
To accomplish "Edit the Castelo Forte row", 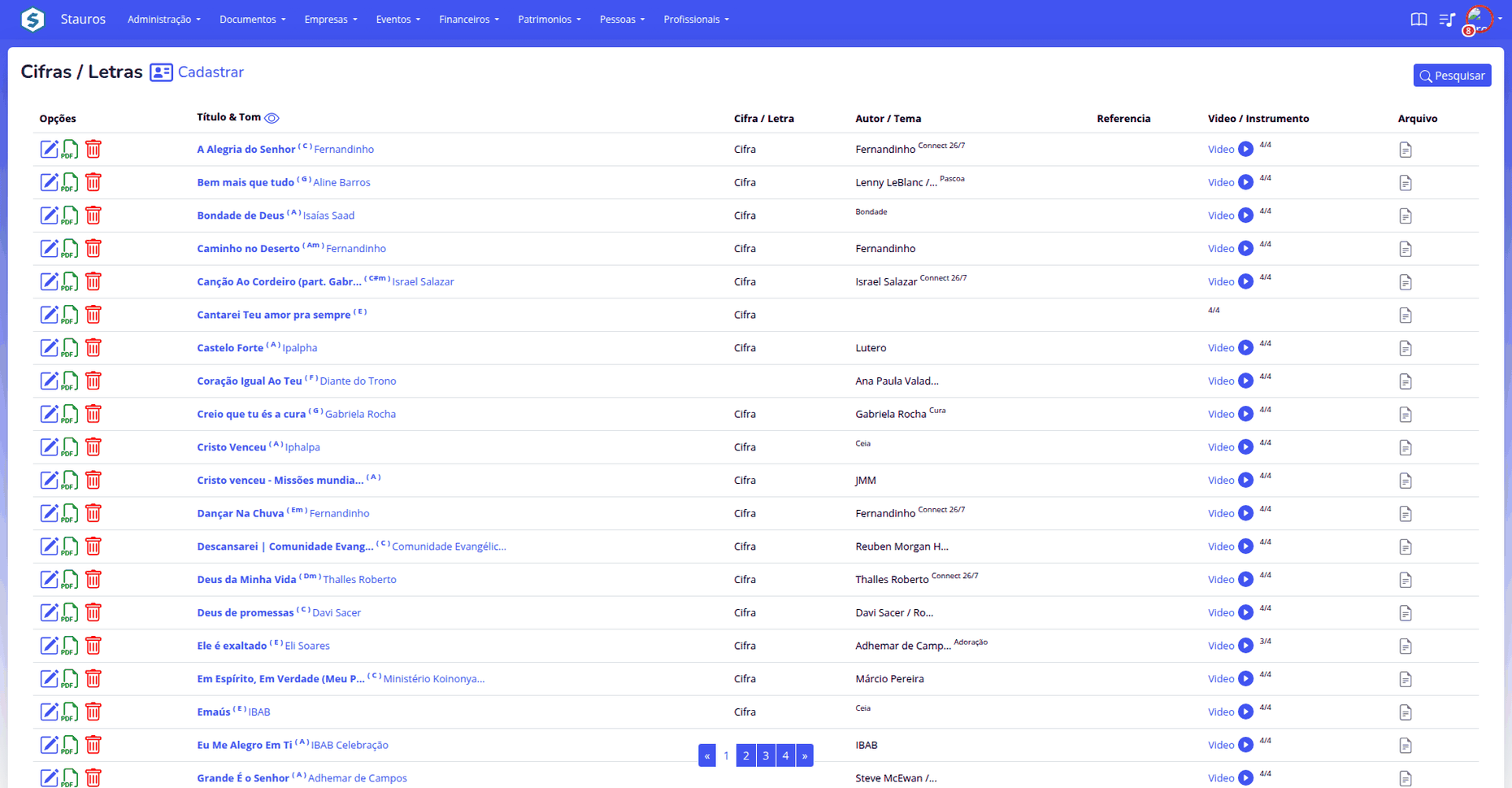I will coord(50,347).
